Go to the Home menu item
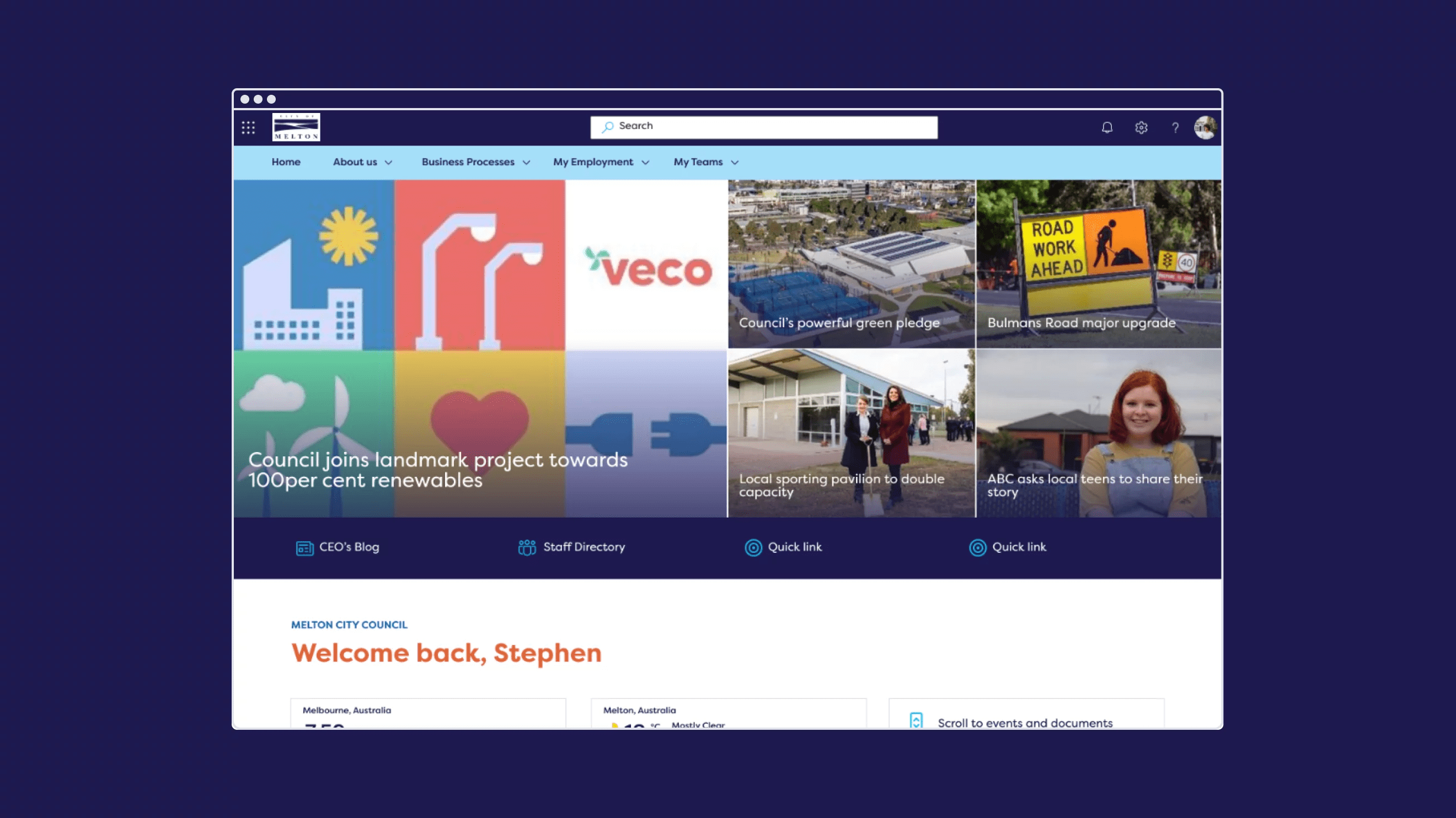Image resolution: width=1456 pixels, height=818 pixels. 286,162
